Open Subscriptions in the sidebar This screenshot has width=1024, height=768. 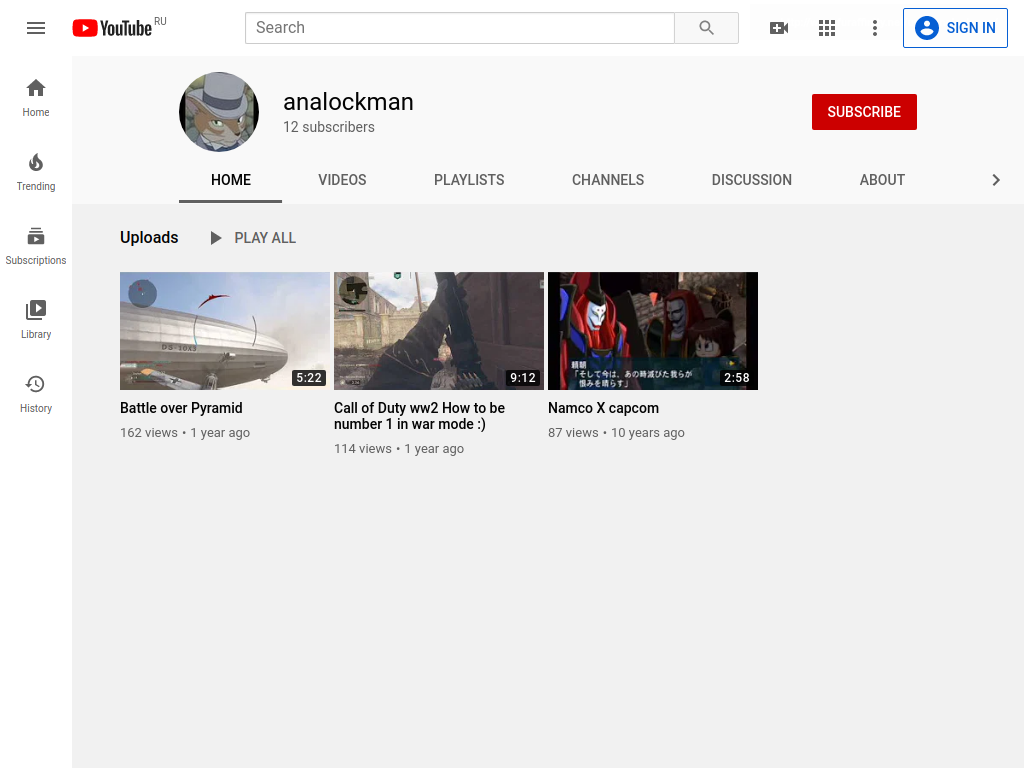36,246
